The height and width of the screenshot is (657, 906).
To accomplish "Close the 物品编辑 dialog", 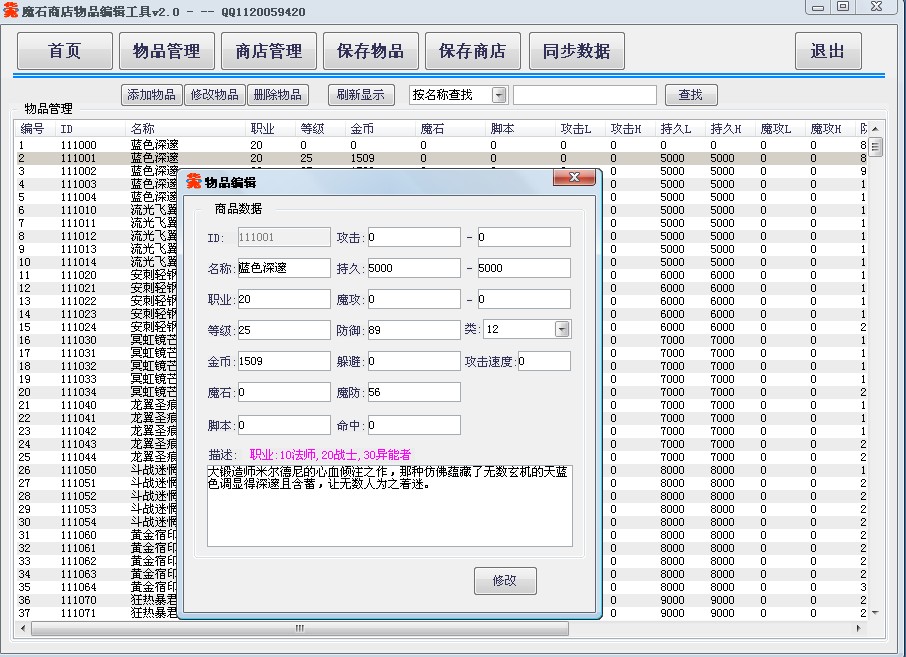I will (x=574, y=179).
